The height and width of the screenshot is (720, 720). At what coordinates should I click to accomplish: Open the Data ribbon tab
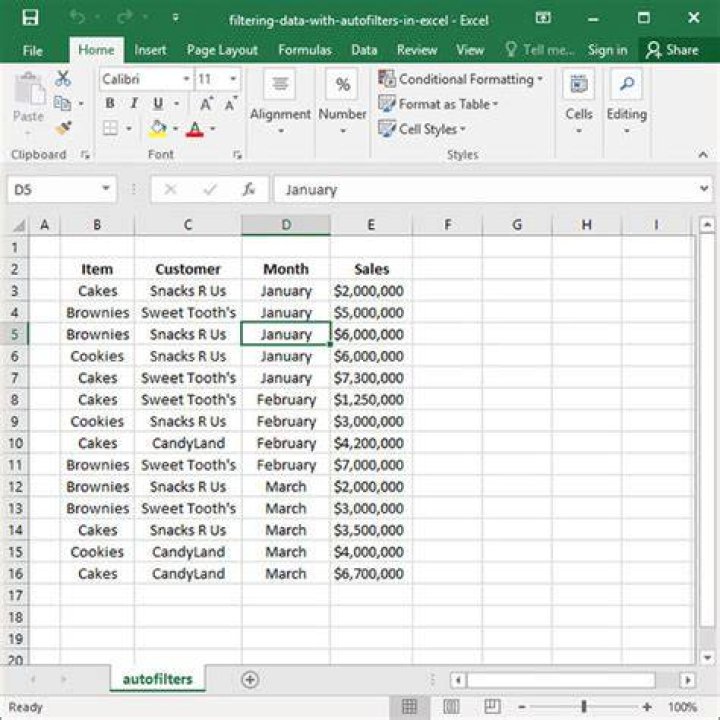364,50
